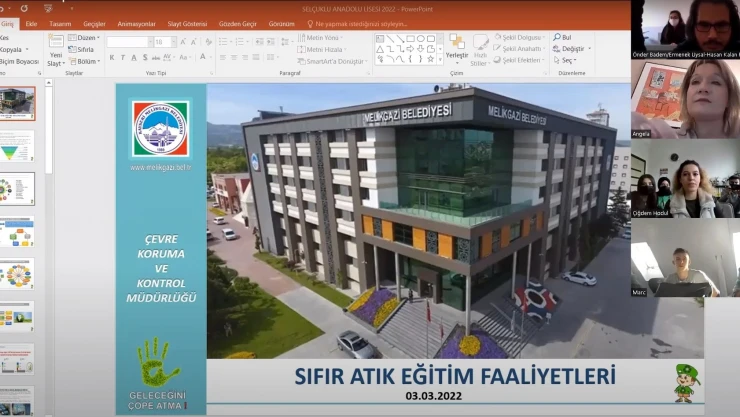Open the Animasyonlar ribbon tab

point(136,22)
